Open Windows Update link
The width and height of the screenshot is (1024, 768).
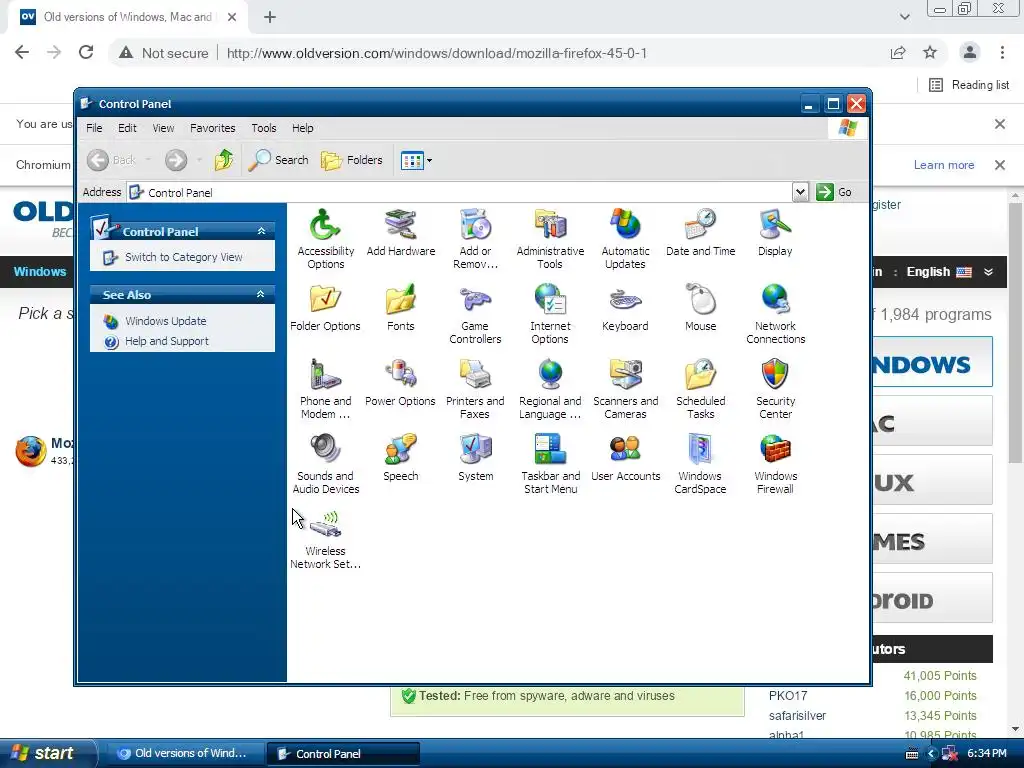(x=165, y=321)
